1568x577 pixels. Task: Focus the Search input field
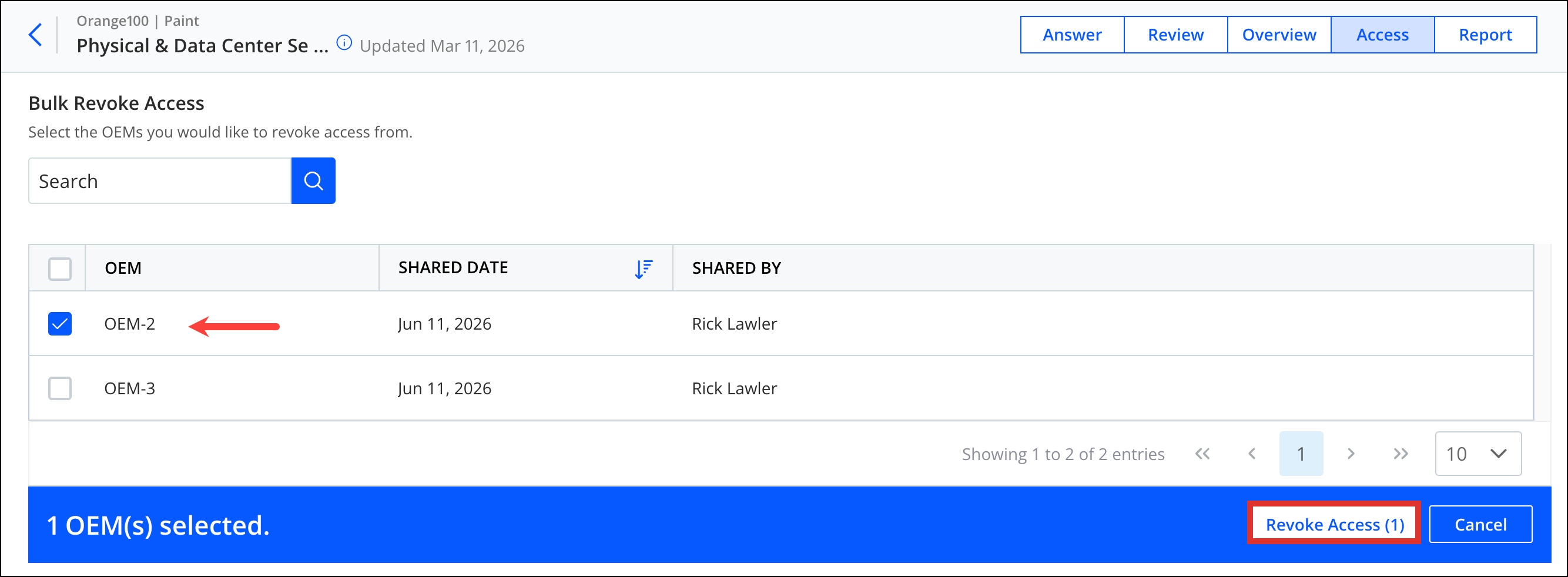point(159,181)
